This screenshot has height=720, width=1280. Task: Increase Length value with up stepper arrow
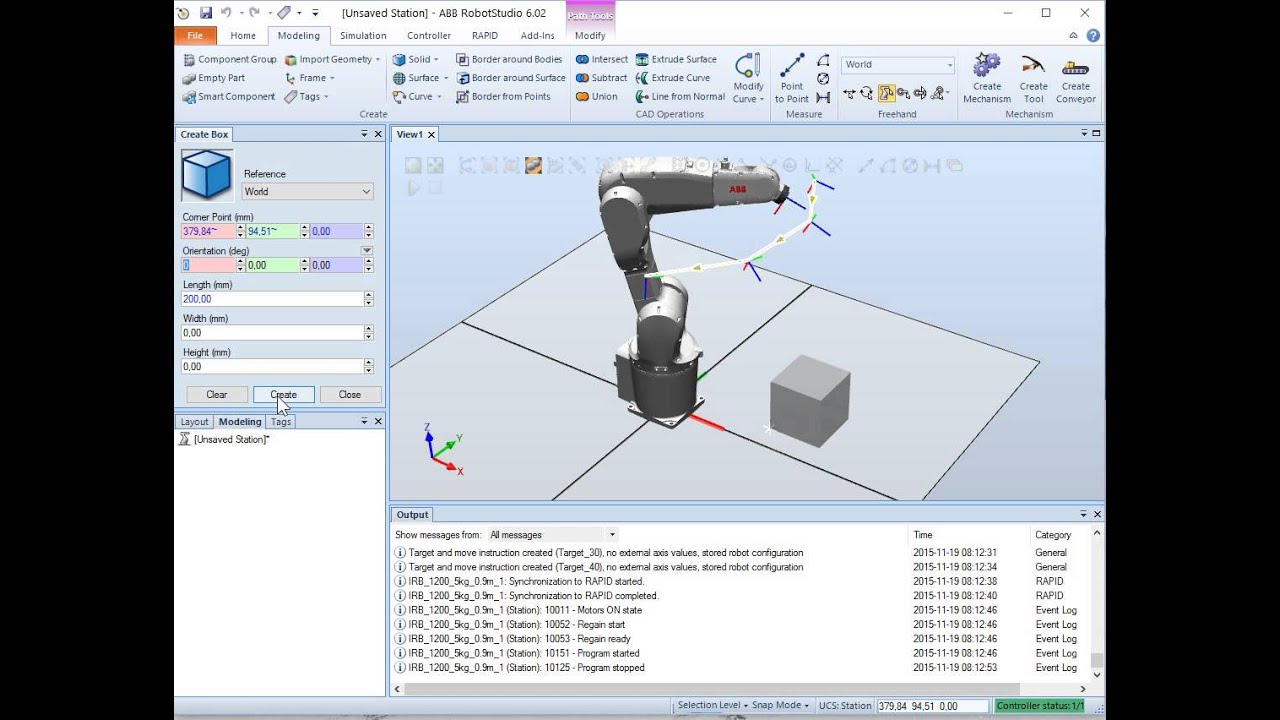369,295
